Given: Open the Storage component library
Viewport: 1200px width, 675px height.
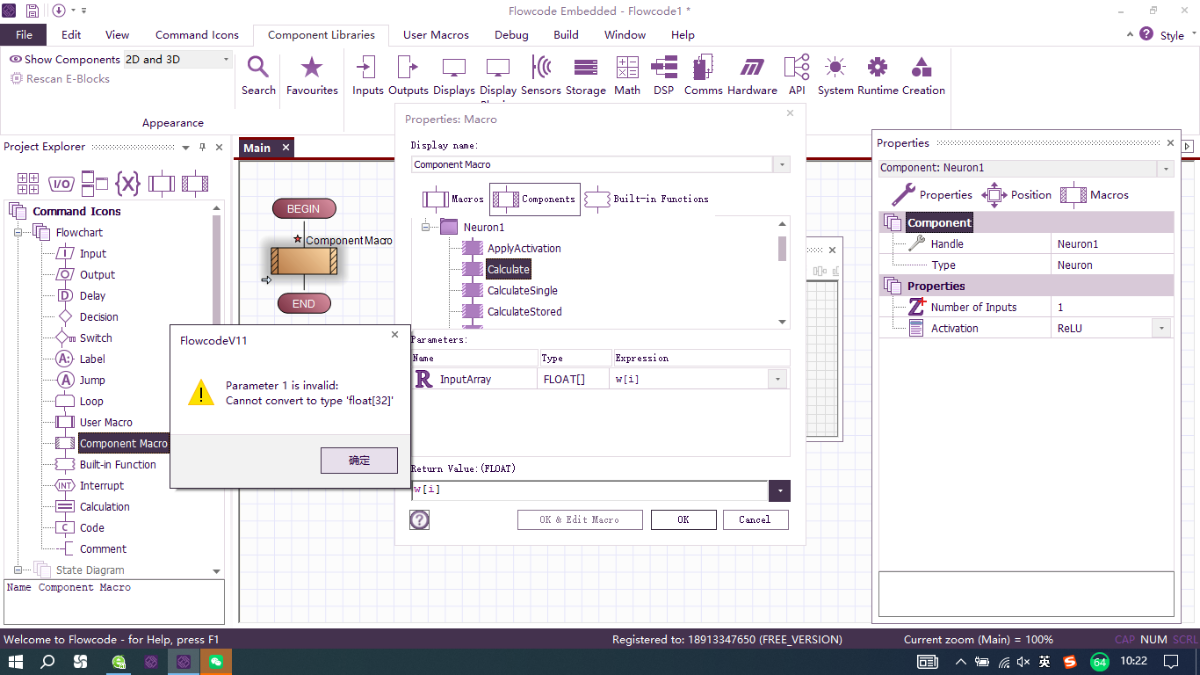Looking at the screenshot, I should (586, 77).
